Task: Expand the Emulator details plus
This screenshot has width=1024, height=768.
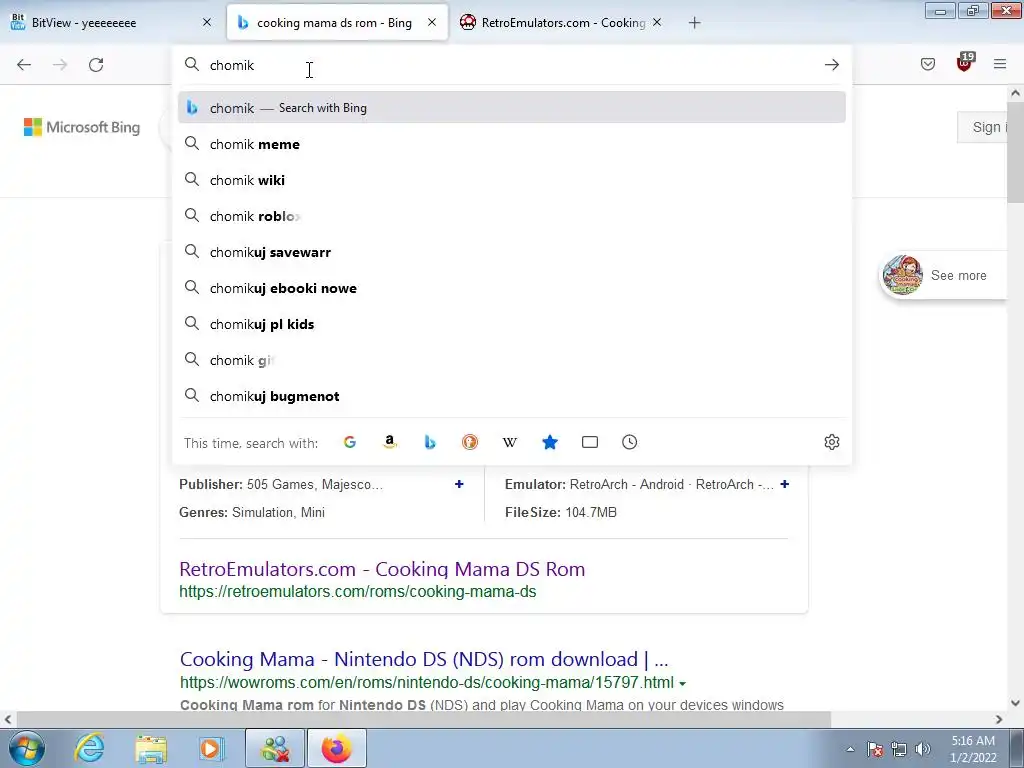Action: 784,484
